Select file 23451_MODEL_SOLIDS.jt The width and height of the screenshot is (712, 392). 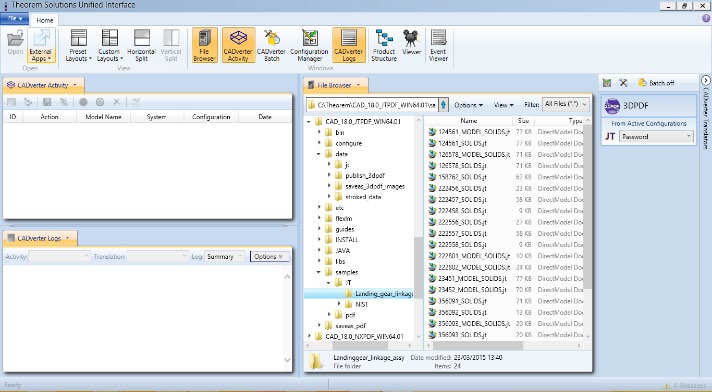472,278
